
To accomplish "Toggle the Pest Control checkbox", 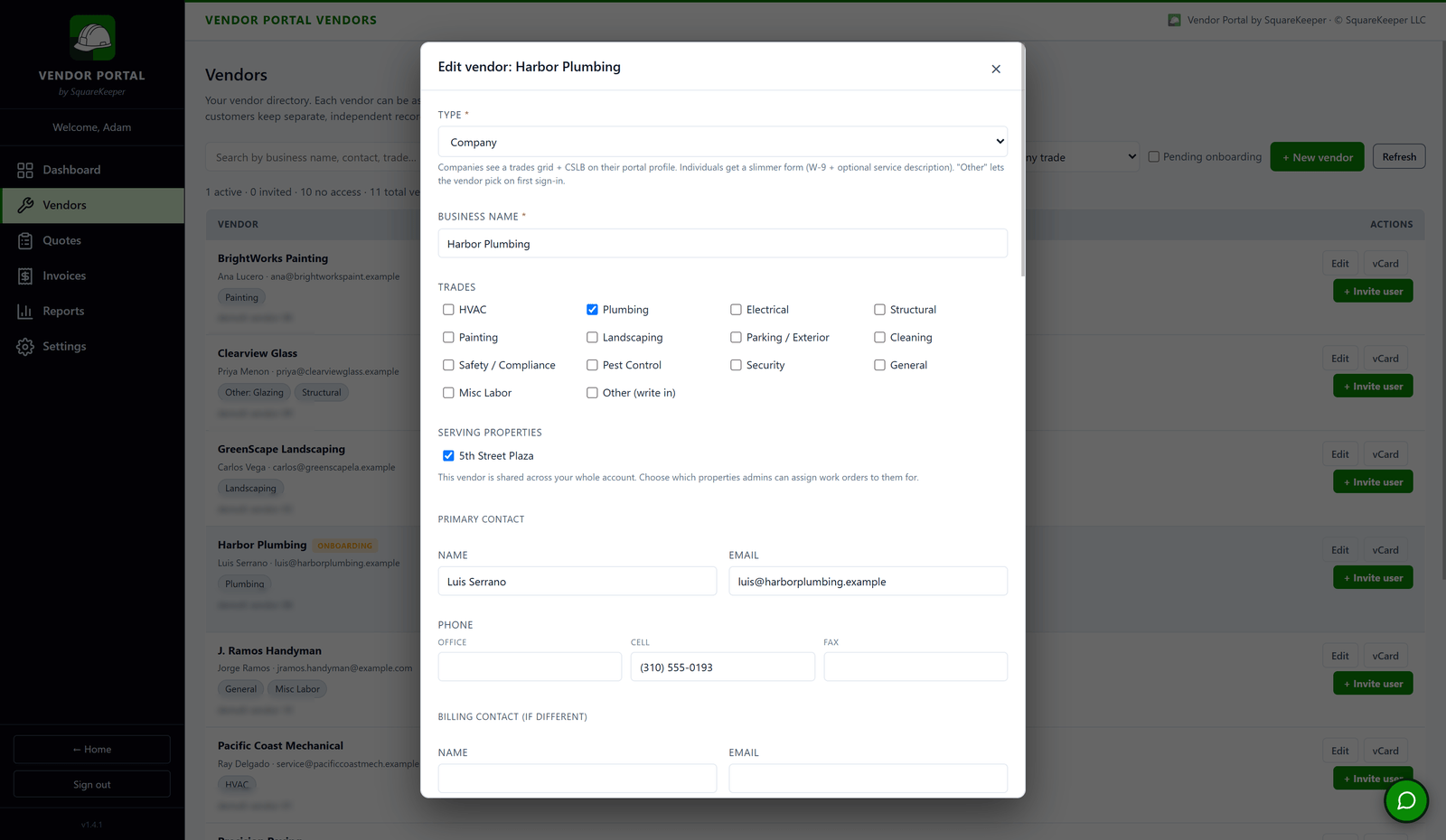I will [592, 365].
